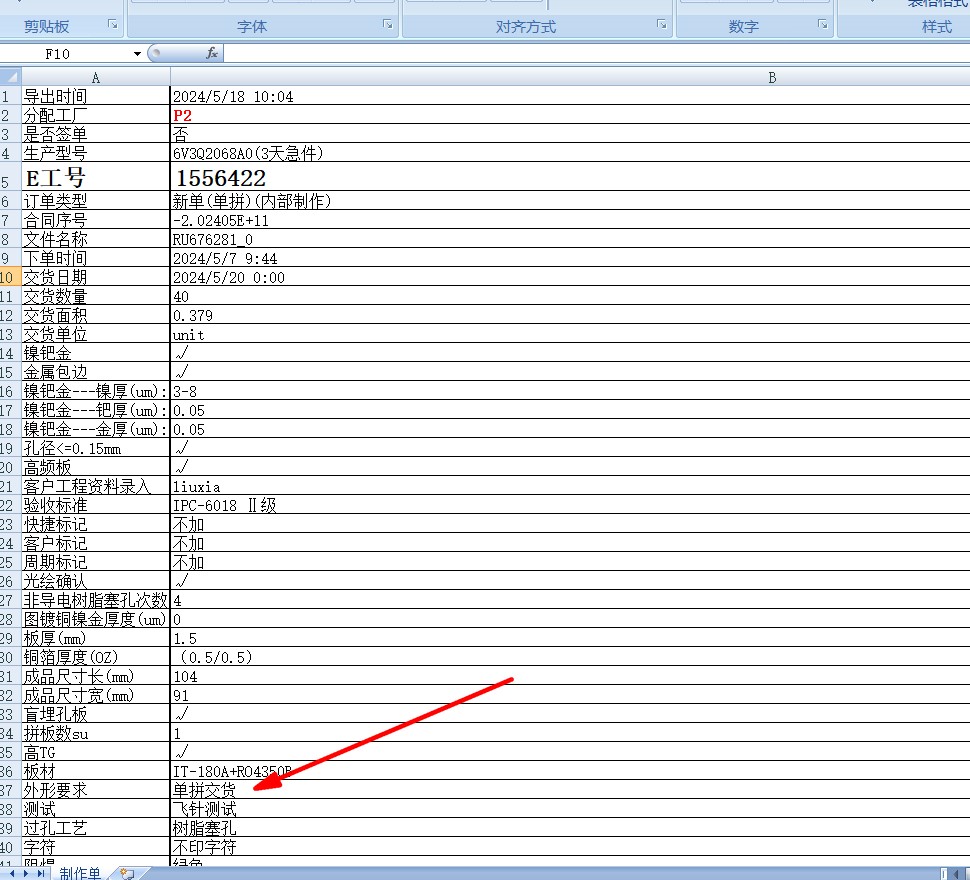Viewport: 970px width, 880px height.
Task: Select the cell IT-180A+RO4350B
Action: [x=570, y=771]
